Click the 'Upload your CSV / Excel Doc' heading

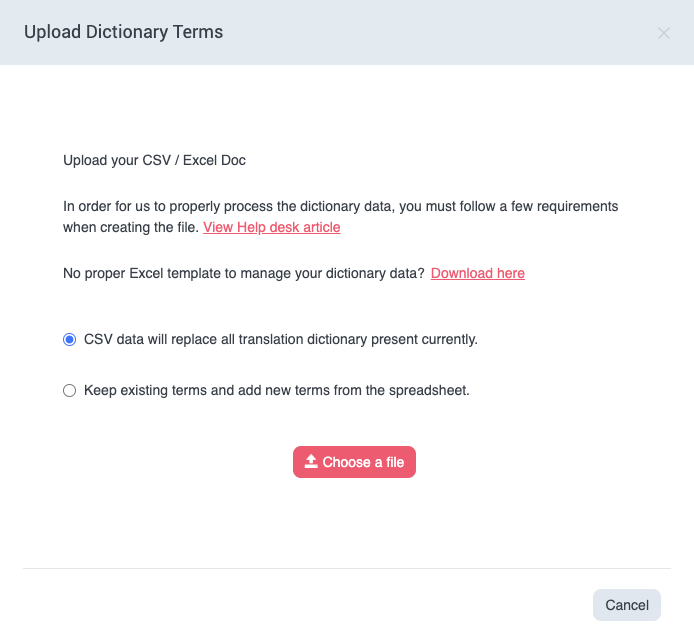coord(154,160)
